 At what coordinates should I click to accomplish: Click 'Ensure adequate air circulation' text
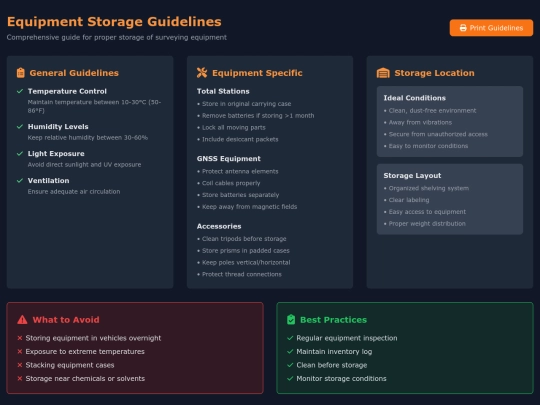tap(74, 191)
